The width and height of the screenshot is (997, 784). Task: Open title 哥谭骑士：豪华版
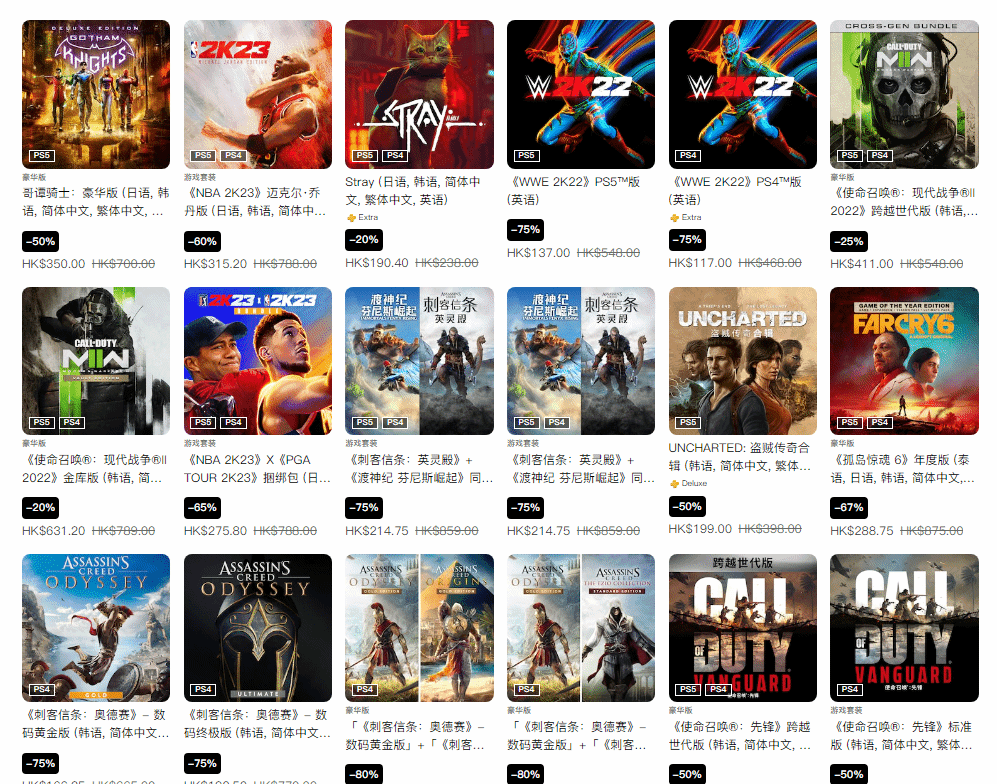coord(96,202)
